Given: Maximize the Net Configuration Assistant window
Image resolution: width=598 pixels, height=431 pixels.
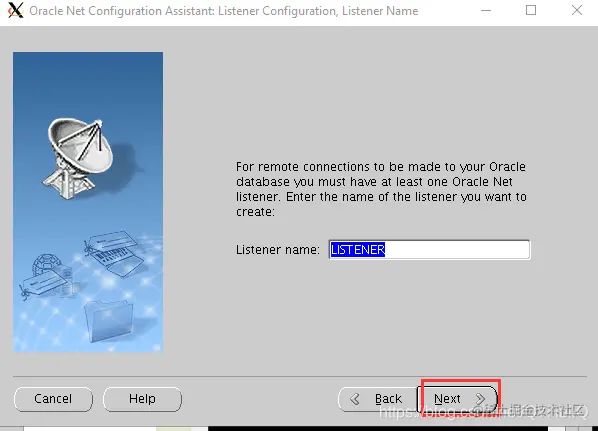Looking at the screenshot, I should (531, 10).
